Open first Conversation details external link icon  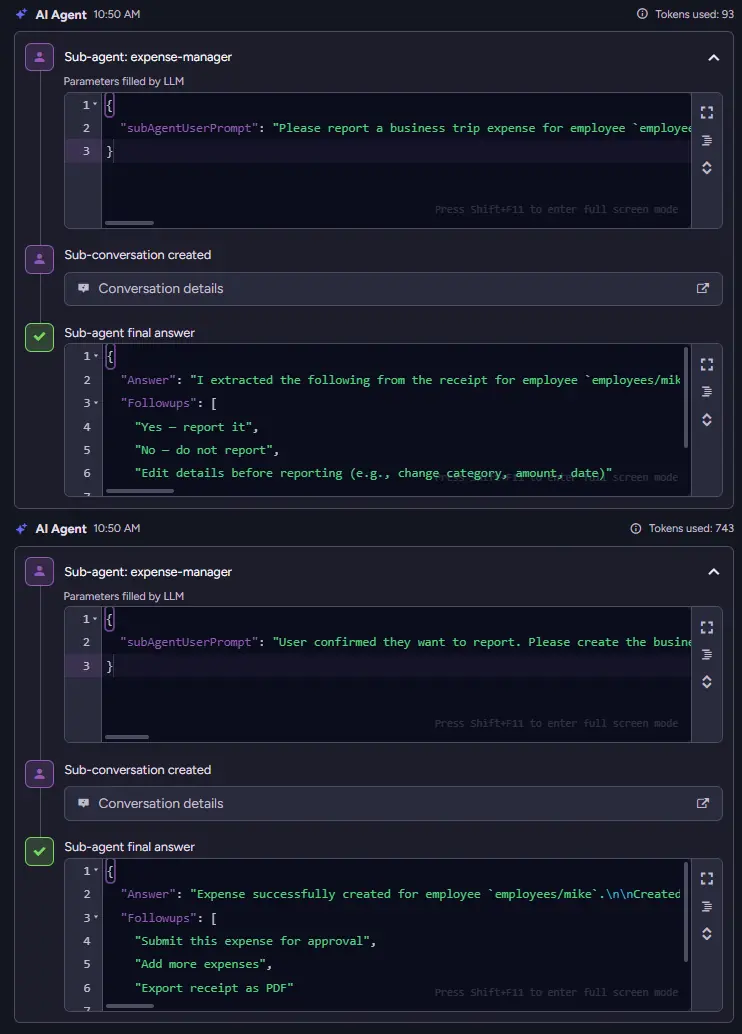pos(703,288)
